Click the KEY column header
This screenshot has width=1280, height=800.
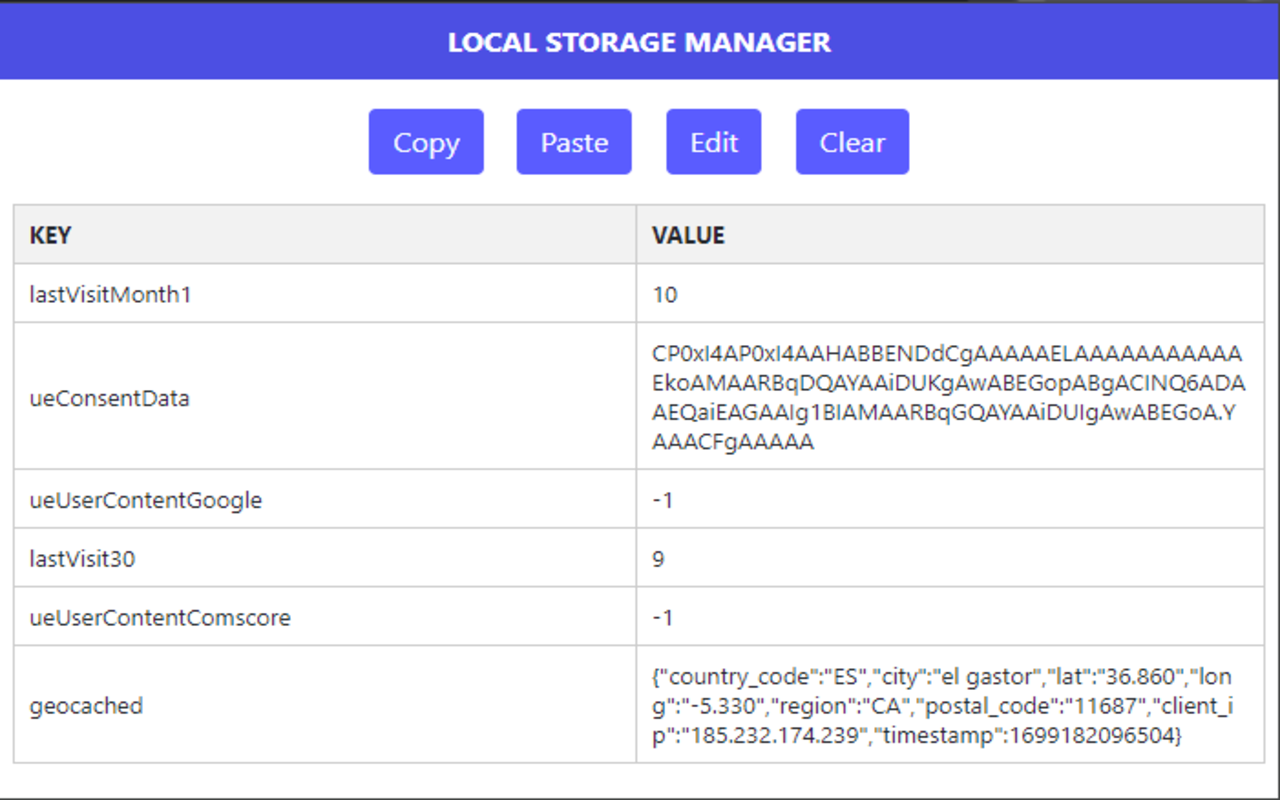coord(47,235)
